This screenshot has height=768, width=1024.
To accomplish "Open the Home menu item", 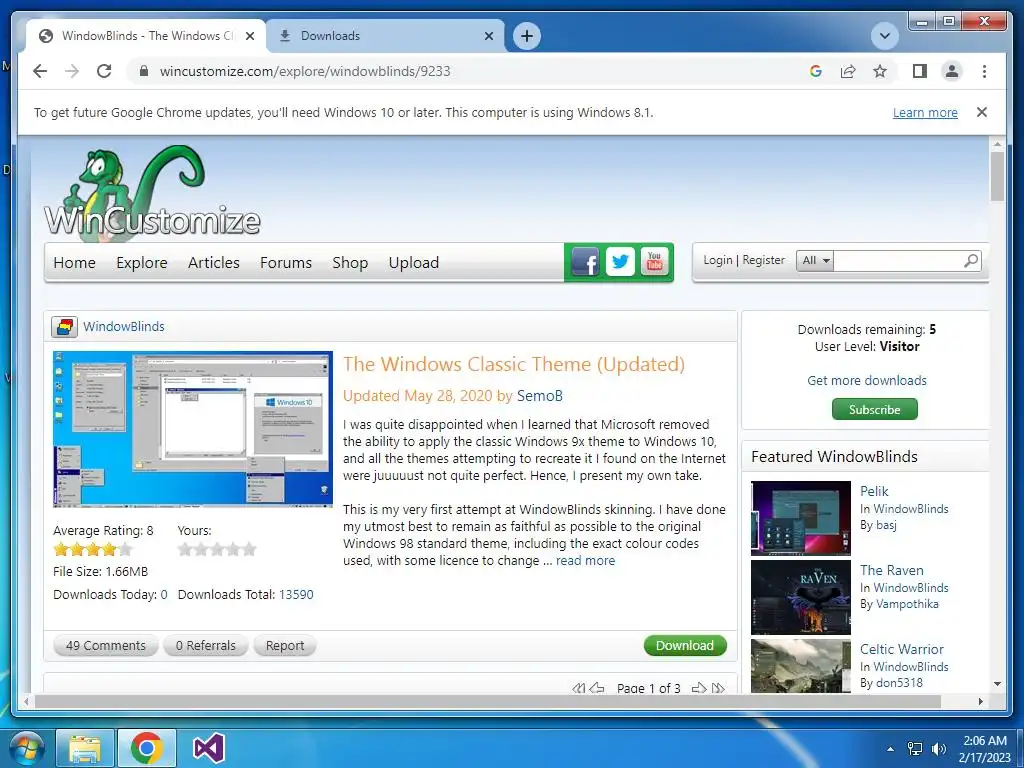I will (74, 263).
